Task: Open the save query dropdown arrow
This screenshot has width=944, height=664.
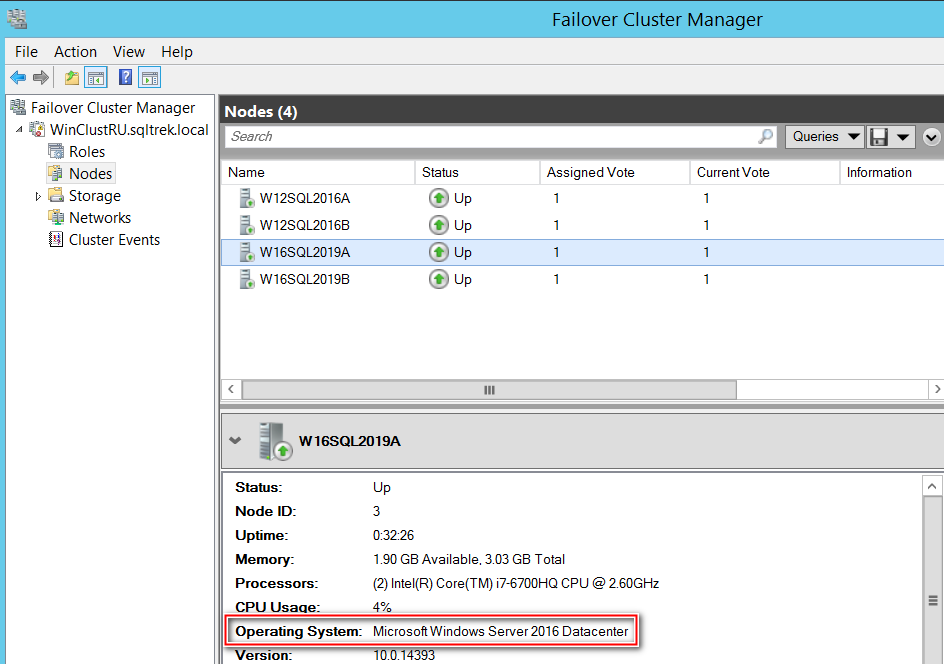Action: [x=903, y=138]
